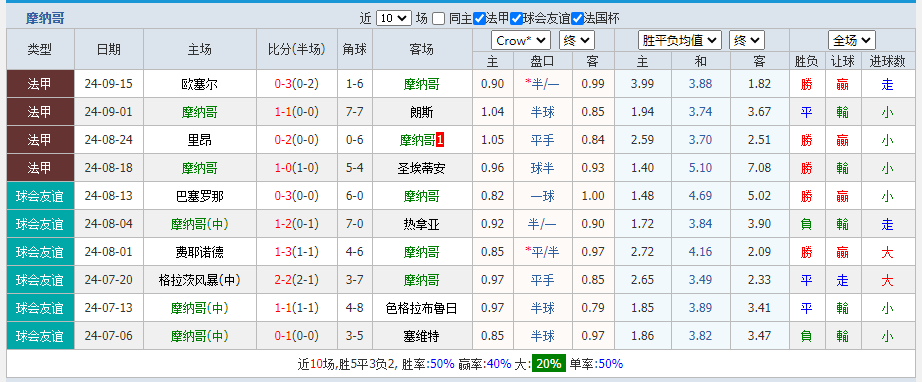
Task: Click the 客场 column header
Action: click(422, 49)
